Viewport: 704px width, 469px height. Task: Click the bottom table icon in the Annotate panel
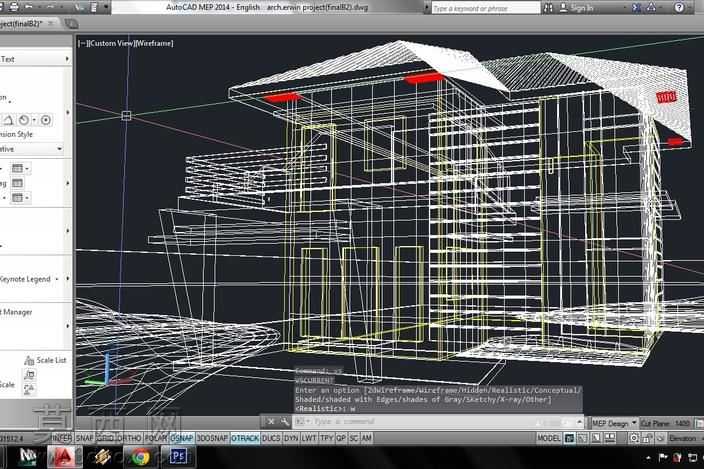[17, 197]
